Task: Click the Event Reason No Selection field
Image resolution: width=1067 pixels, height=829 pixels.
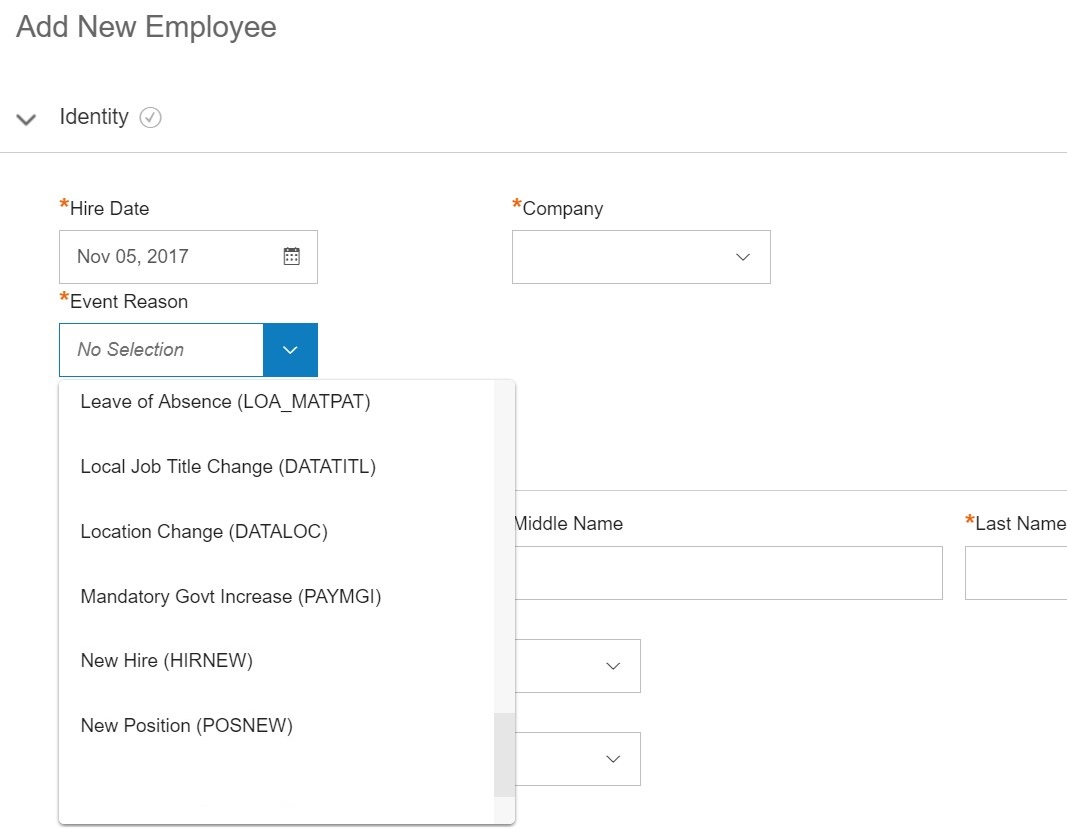Action: 161,350
